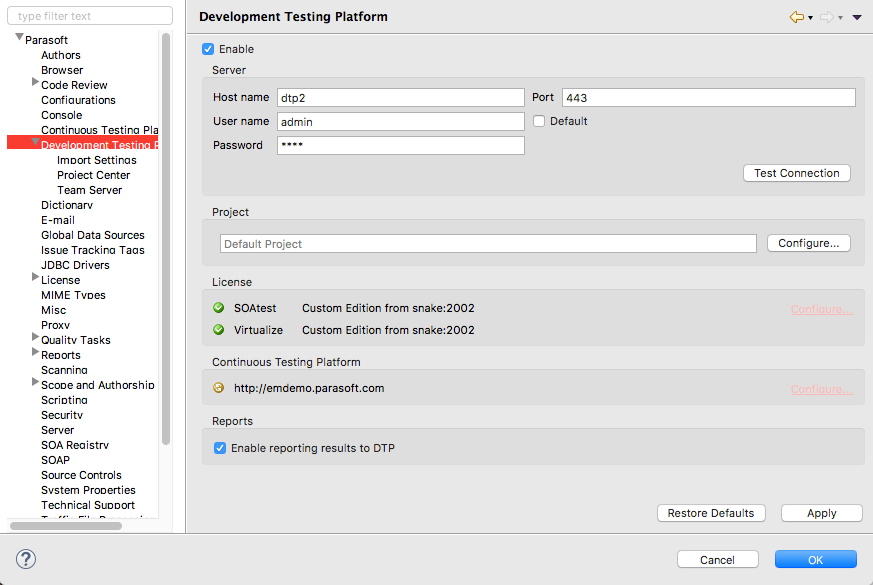The image size is (873, 585).
Task: Click the tree horizontal scrollbar
Action: (66, 526)
